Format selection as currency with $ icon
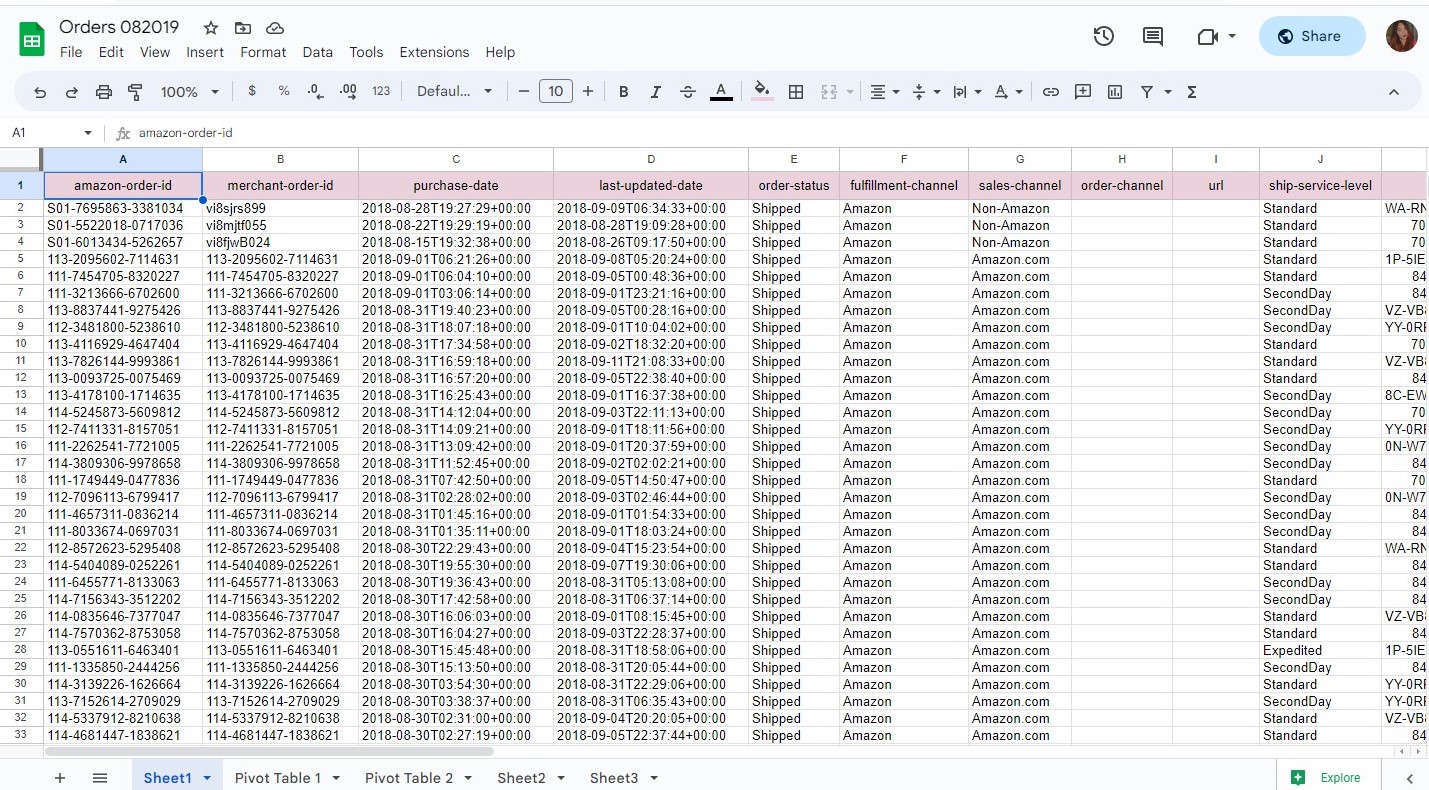The height and width of the screenshot is (790, 1429). point(252,91)
